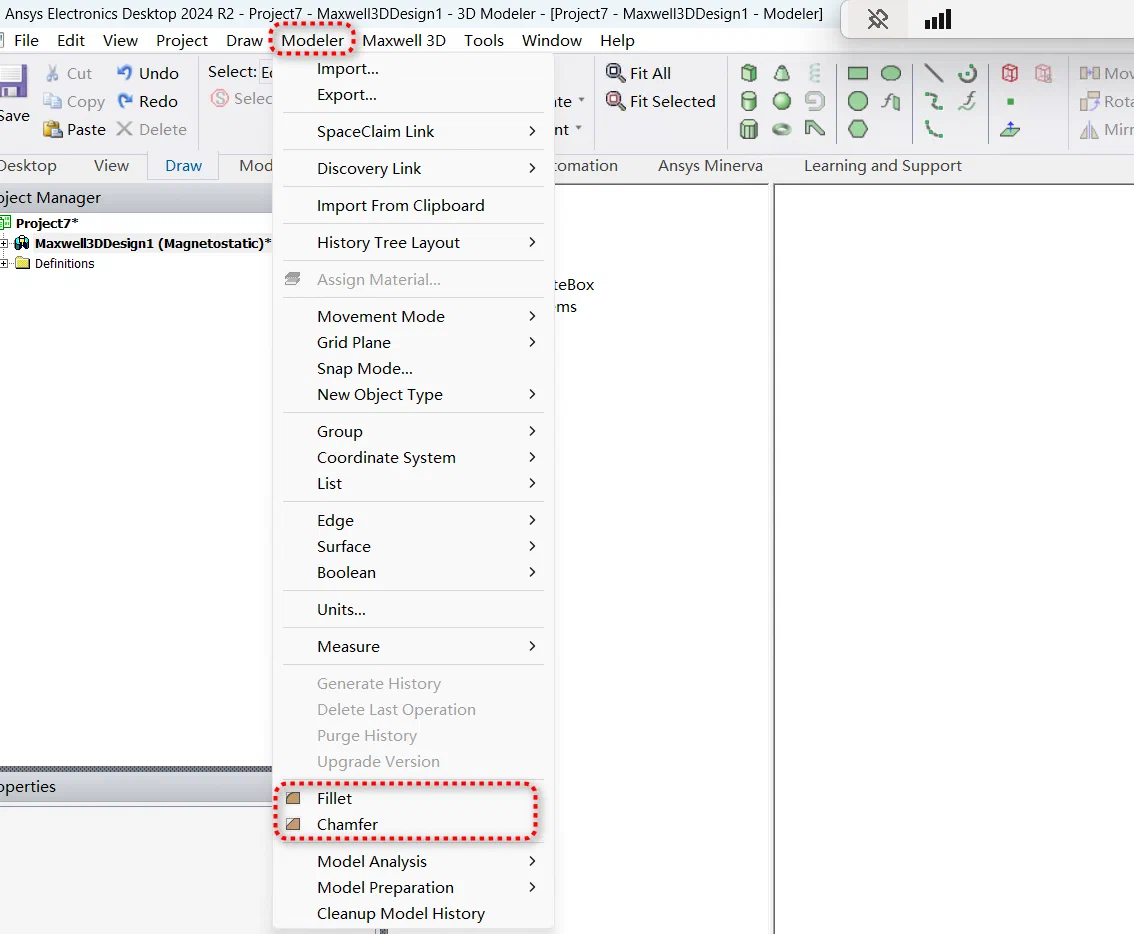Open the Coordinate System submenu
This screenshot has height=934, width=1134.
pos(413,457)
